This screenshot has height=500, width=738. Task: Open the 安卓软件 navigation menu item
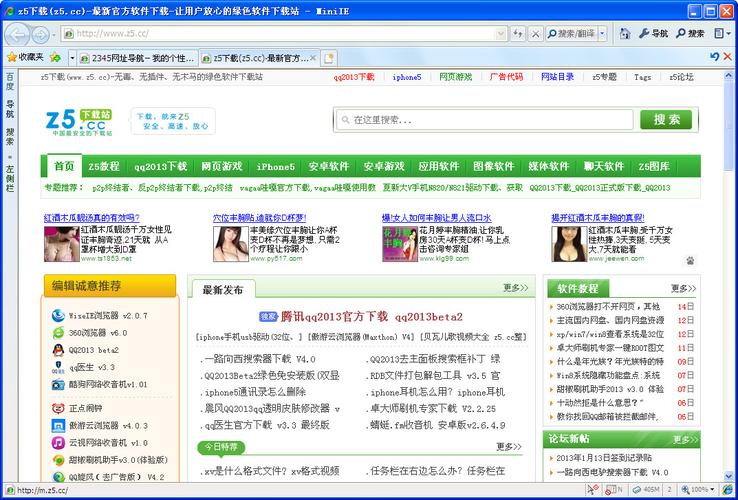click(x=329, y=166)
